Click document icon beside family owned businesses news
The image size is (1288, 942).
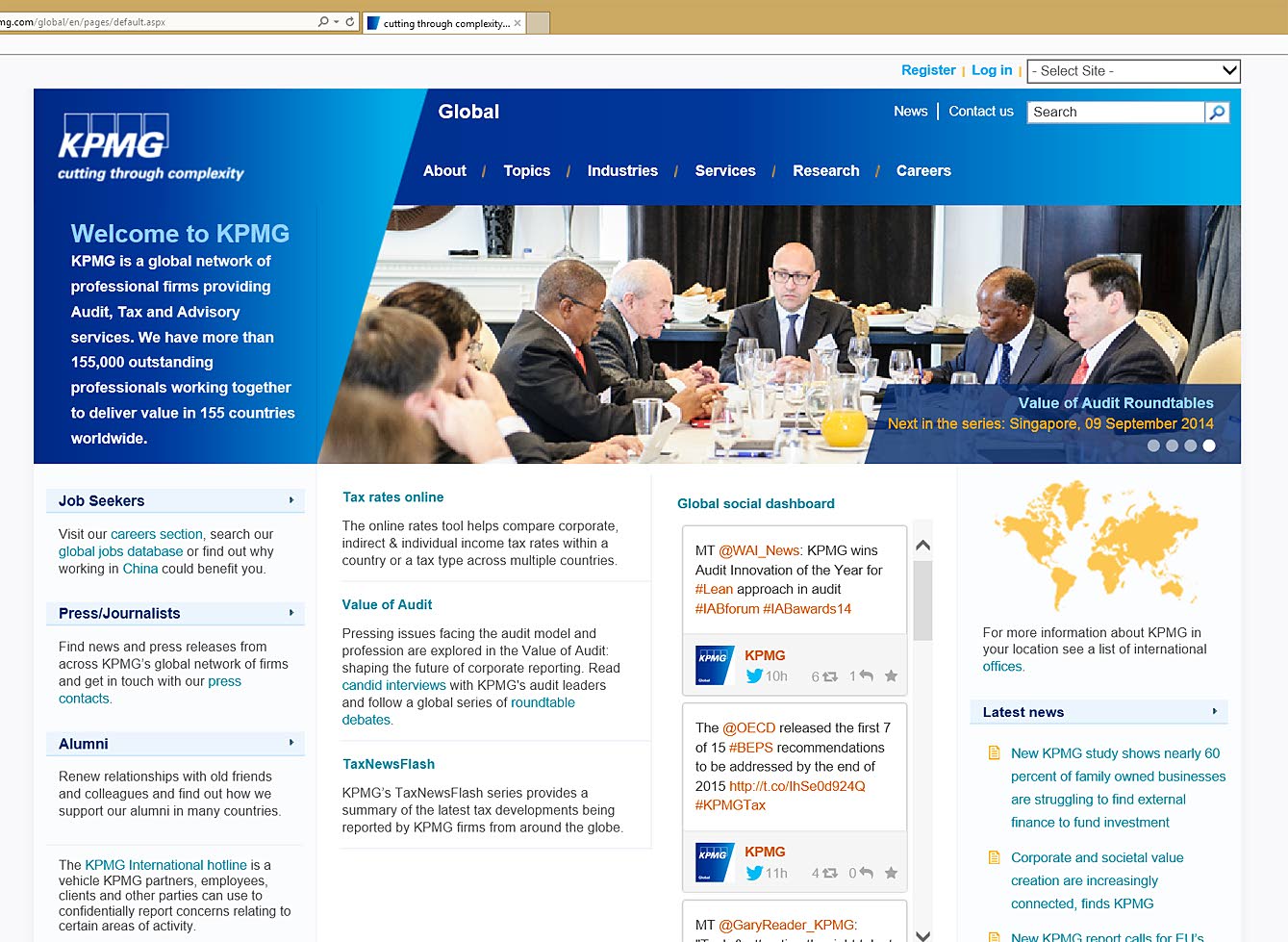pos(995,752)
